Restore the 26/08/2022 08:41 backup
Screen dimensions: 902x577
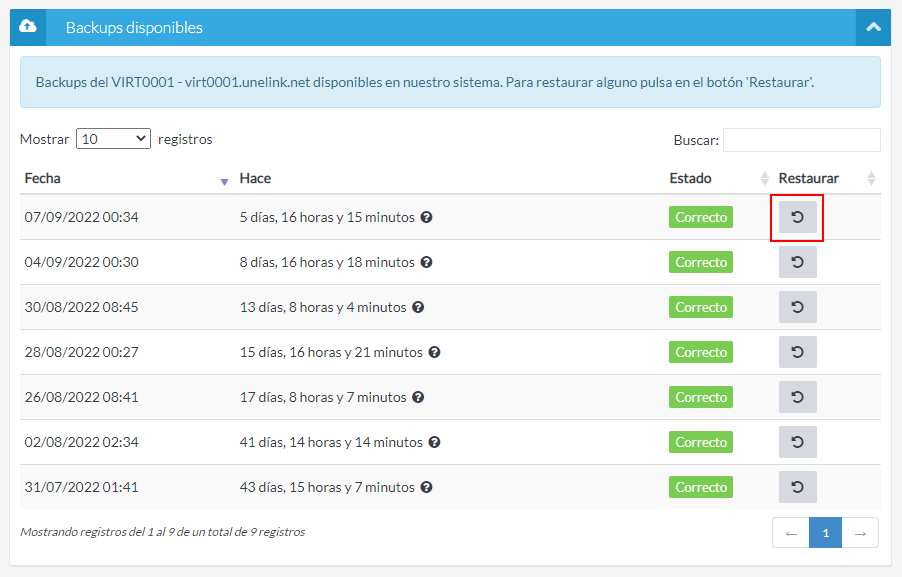point(797,397)
